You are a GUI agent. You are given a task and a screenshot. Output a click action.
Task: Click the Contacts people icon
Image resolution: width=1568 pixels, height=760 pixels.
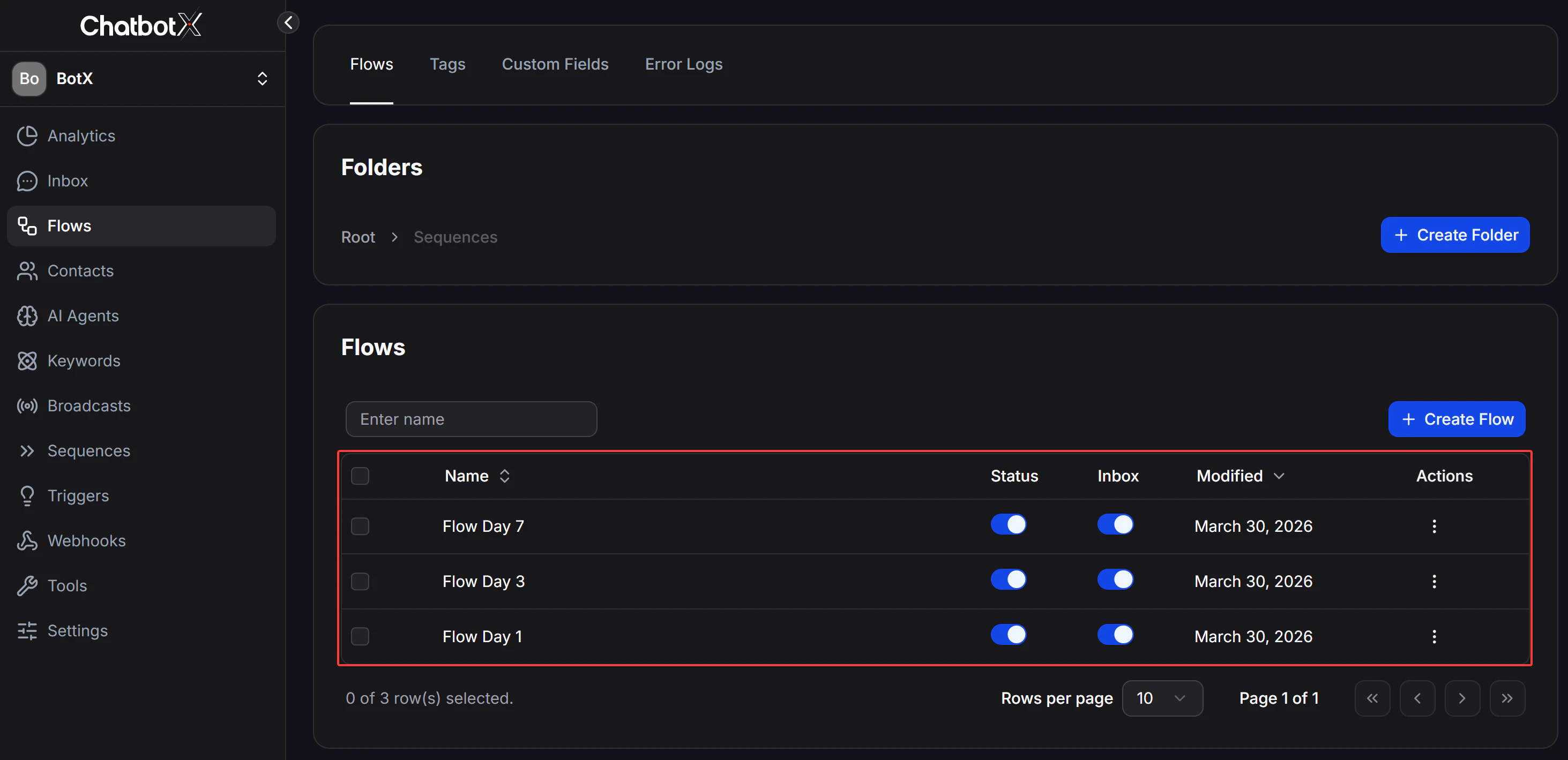(x=27, y=271)
